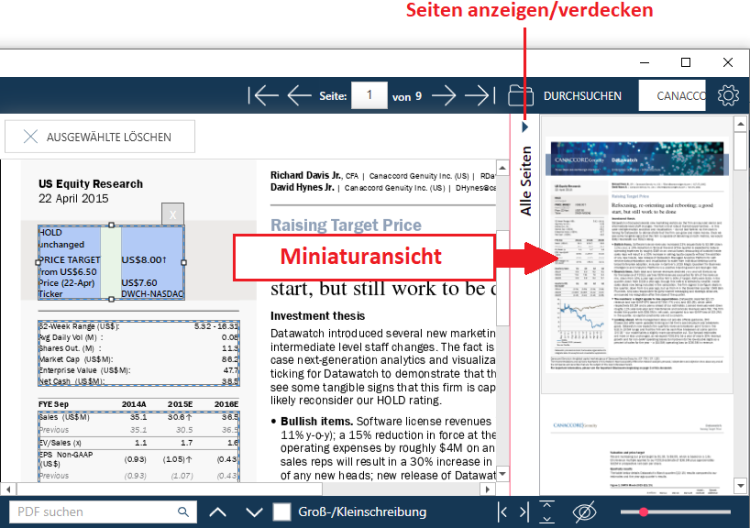Go to next page arrow
This screenshot has width=750, height=528.
[x=444, y=96]
